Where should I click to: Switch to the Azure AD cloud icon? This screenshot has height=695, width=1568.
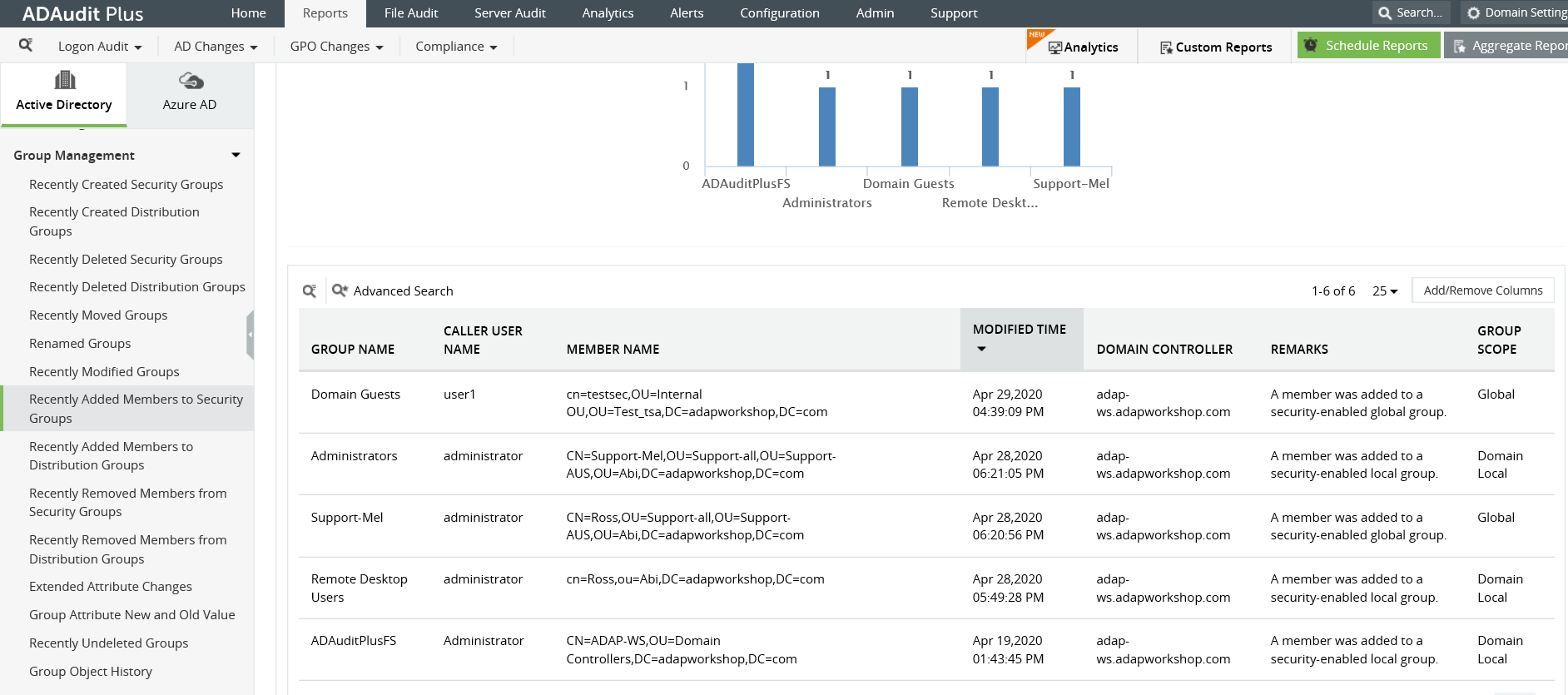coord(191,81)
